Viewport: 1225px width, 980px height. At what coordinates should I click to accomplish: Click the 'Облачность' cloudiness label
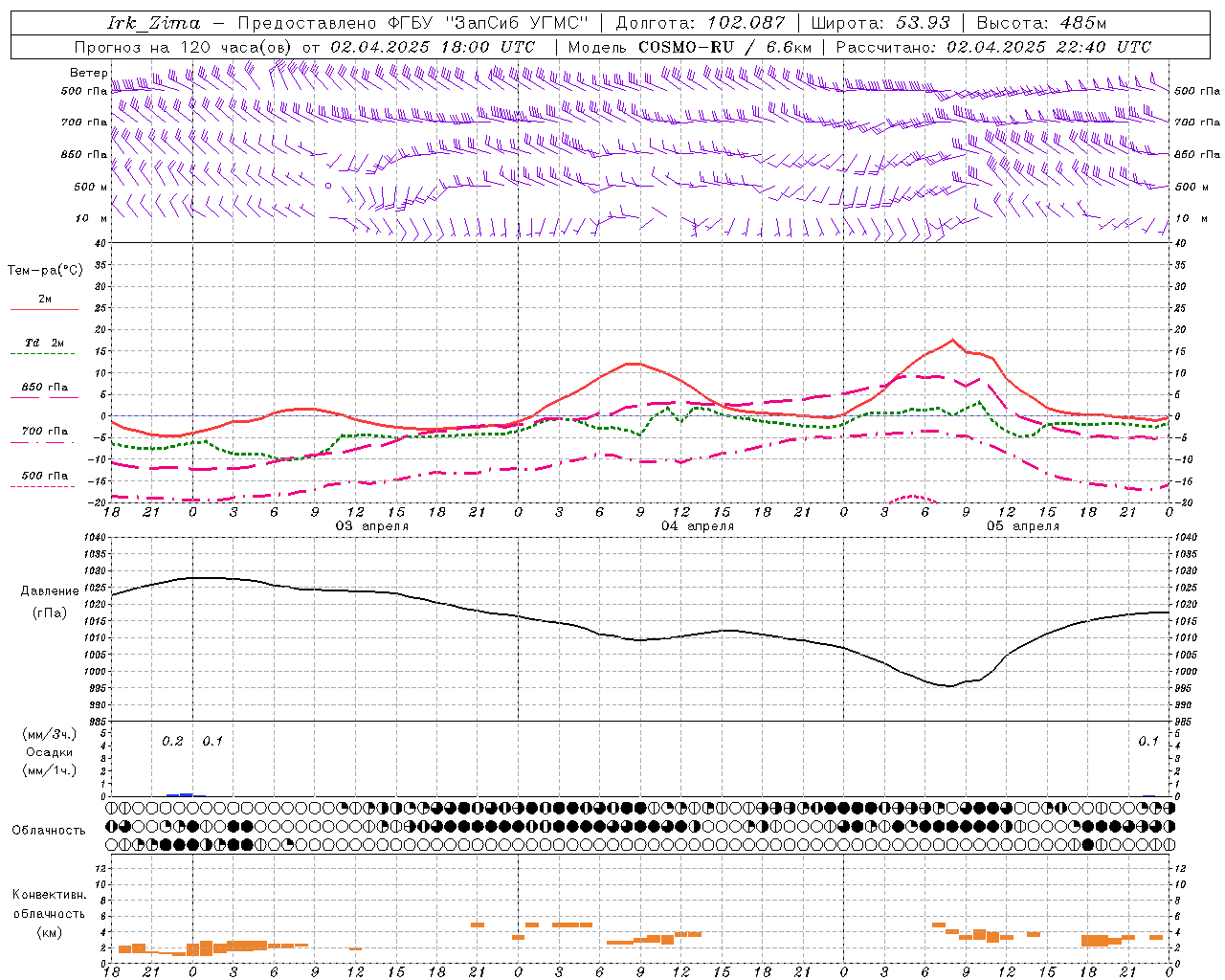pyautogui.click(x=49, y=831)
